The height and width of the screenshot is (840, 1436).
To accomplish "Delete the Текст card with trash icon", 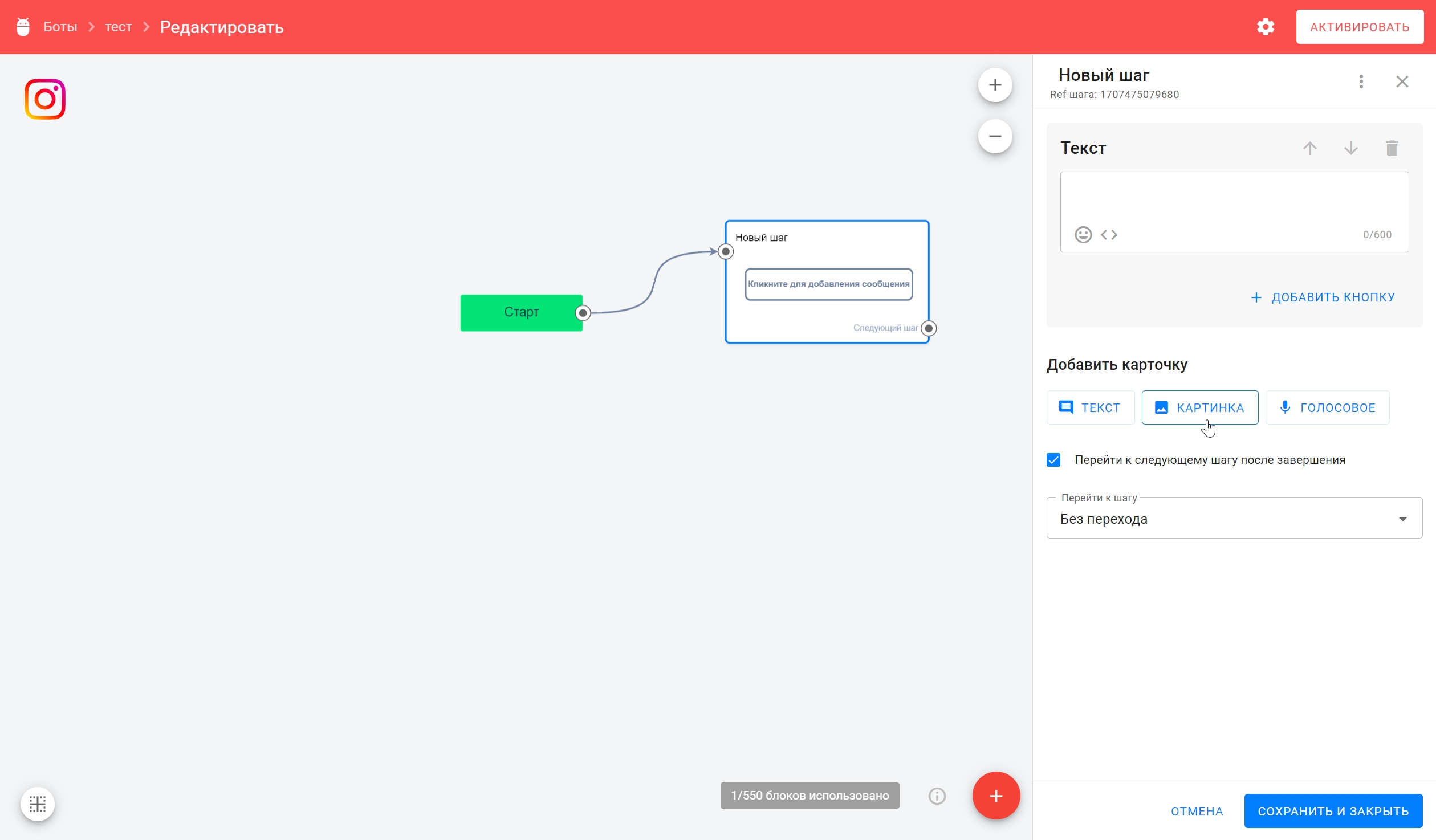I will tap(1392, 148).
